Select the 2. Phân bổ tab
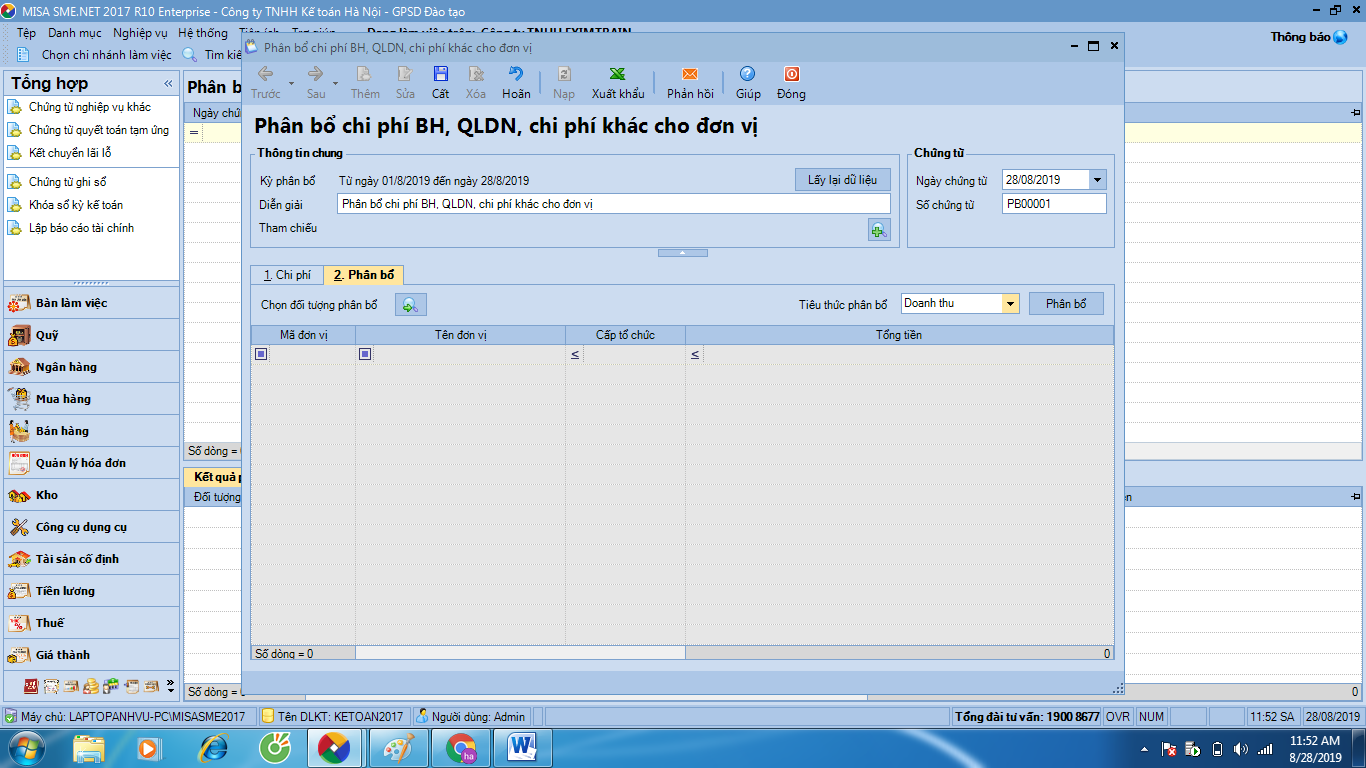1366x768 pixels. pyautogui.click(x=364, y=275)
